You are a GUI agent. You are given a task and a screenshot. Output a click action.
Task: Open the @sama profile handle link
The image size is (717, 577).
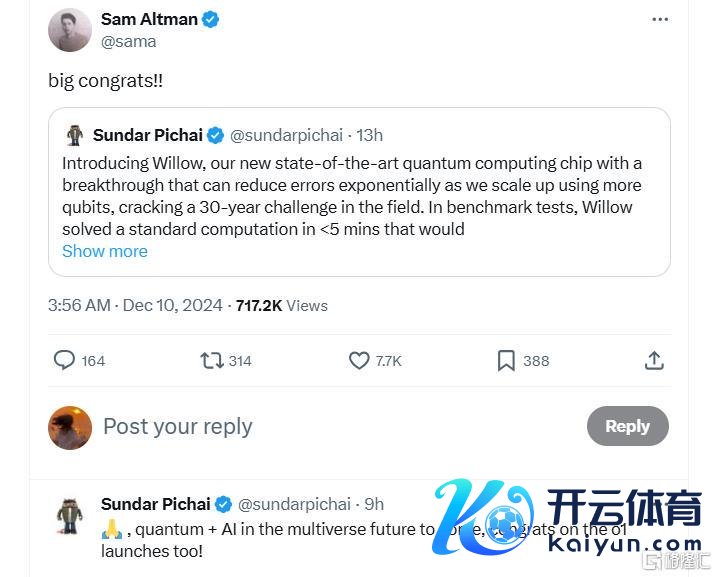pos(129,42)
